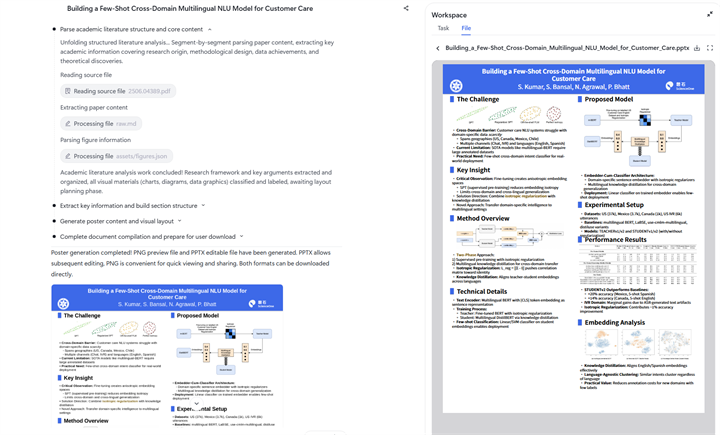
Task: Open fullscreen view of the poster file
Action: pyautogui.click(x=710, y=48)
